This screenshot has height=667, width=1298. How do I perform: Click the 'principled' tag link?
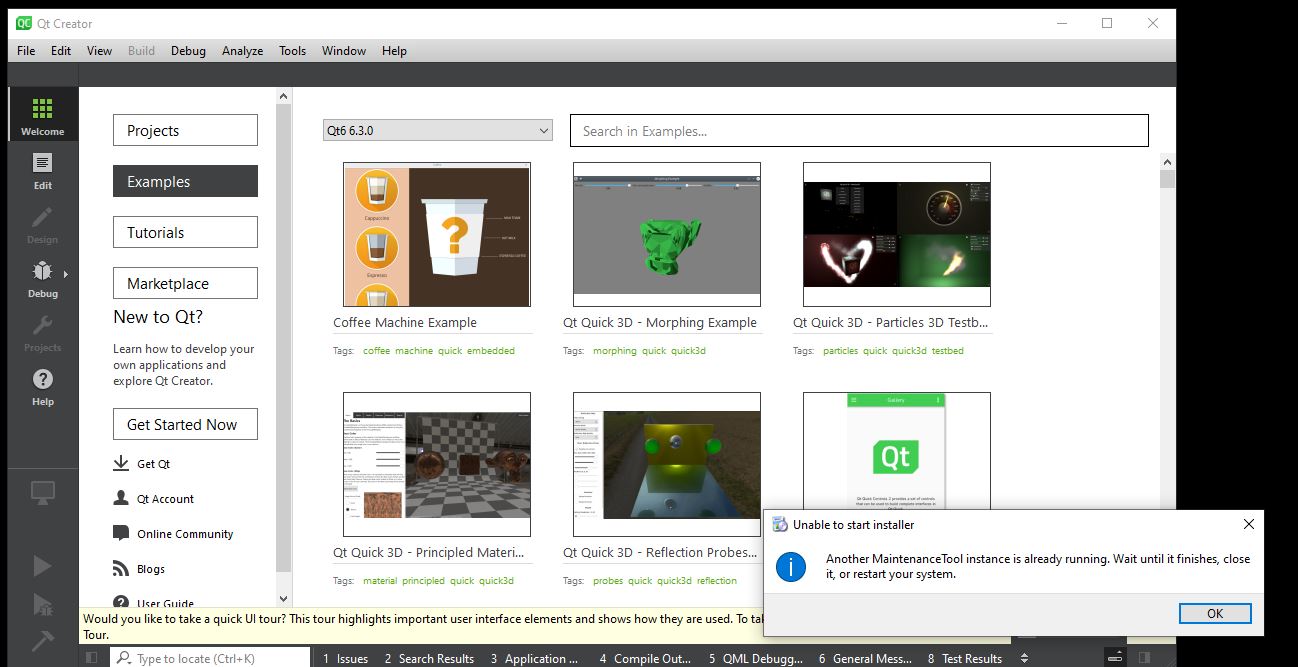pos(423,581)
